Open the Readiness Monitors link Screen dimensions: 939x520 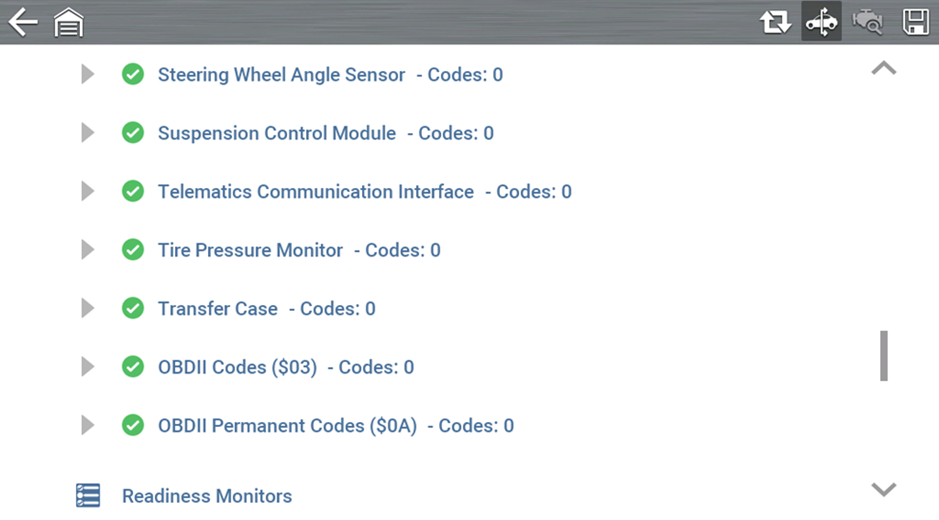pyautogui.click(x=207, y=496)
